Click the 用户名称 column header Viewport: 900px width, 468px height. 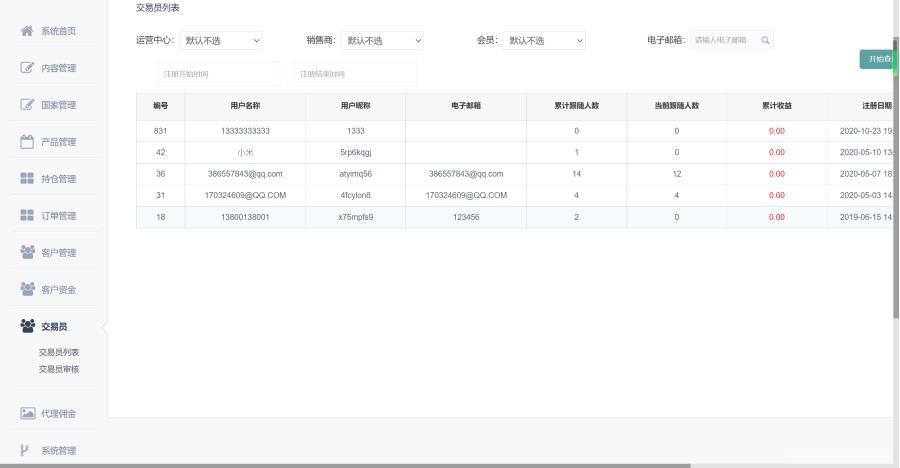tap(245, 106)
